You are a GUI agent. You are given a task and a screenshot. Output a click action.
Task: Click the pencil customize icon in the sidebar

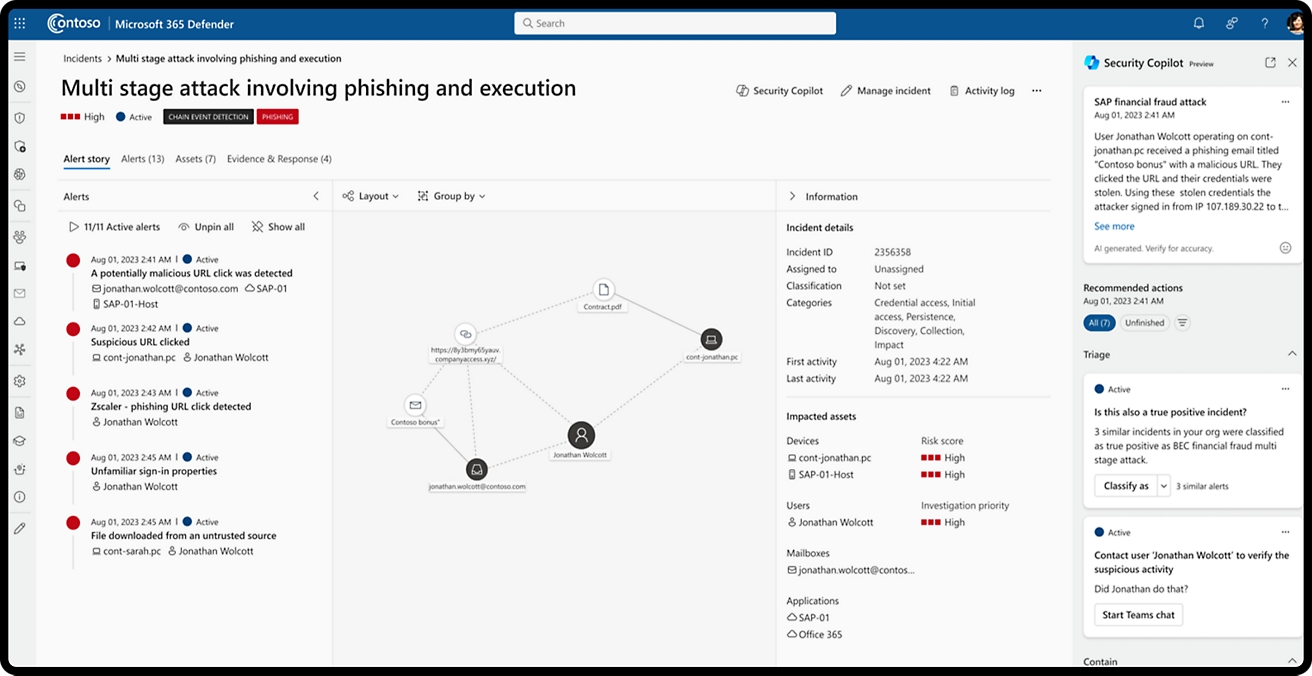click(x=19, y=528)
